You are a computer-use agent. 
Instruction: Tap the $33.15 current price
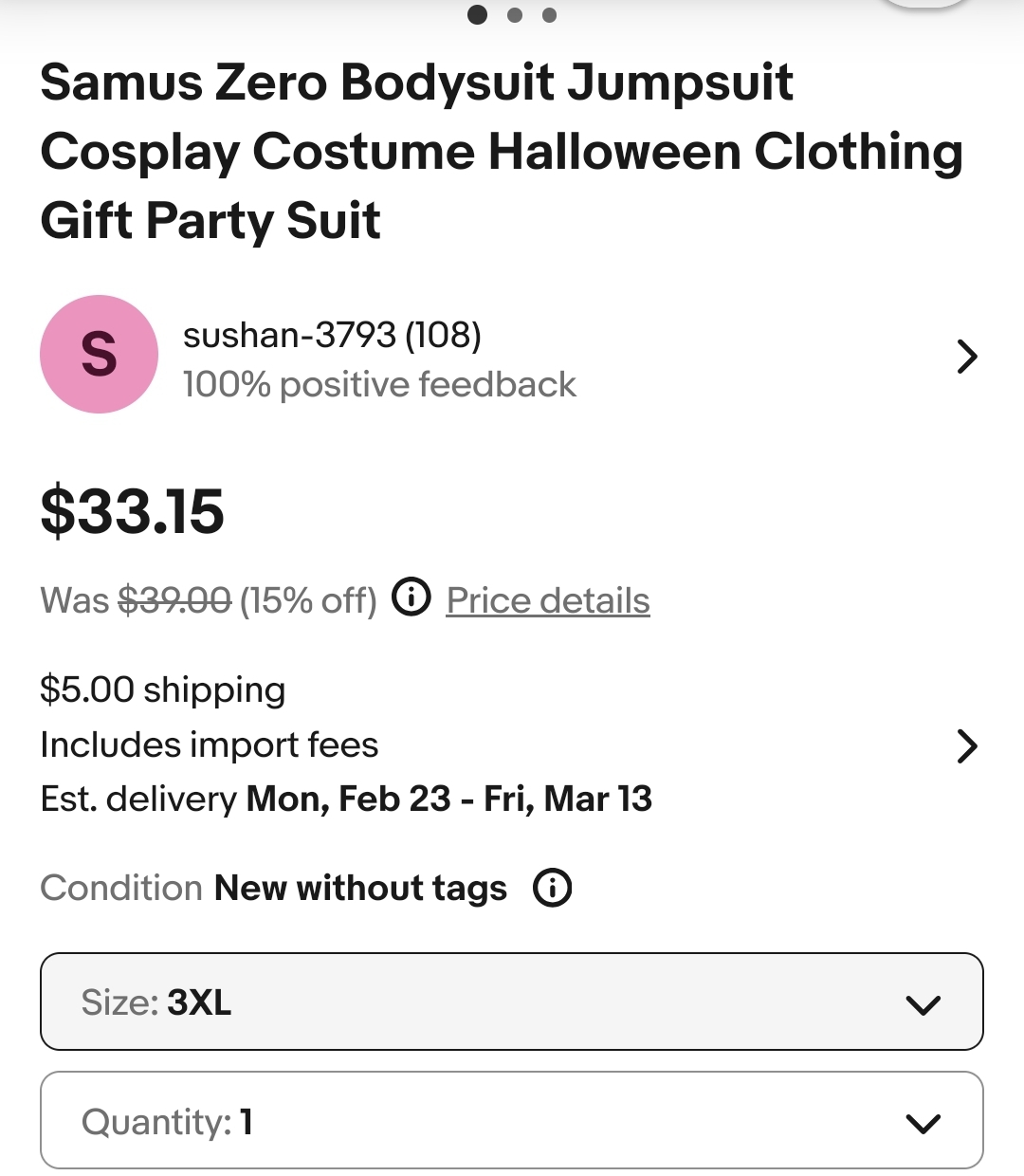[133, 511]
